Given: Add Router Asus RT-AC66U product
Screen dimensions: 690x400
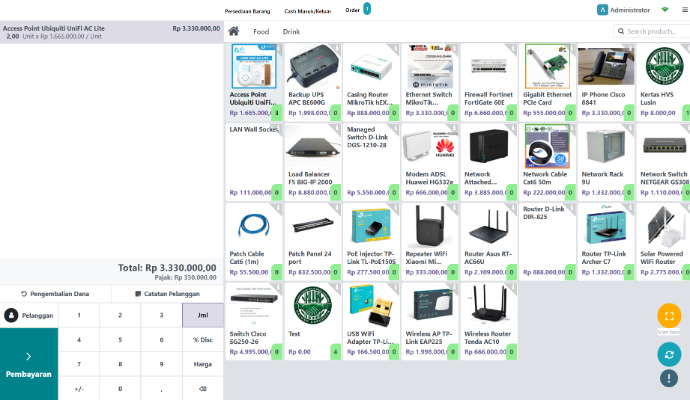Looking at the screenshot, I should (x=488, y=241).
